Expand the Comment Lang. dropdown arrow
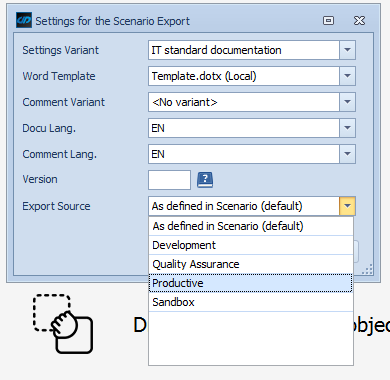This screenshot has height=380, width=390. [x=347, y=154]
